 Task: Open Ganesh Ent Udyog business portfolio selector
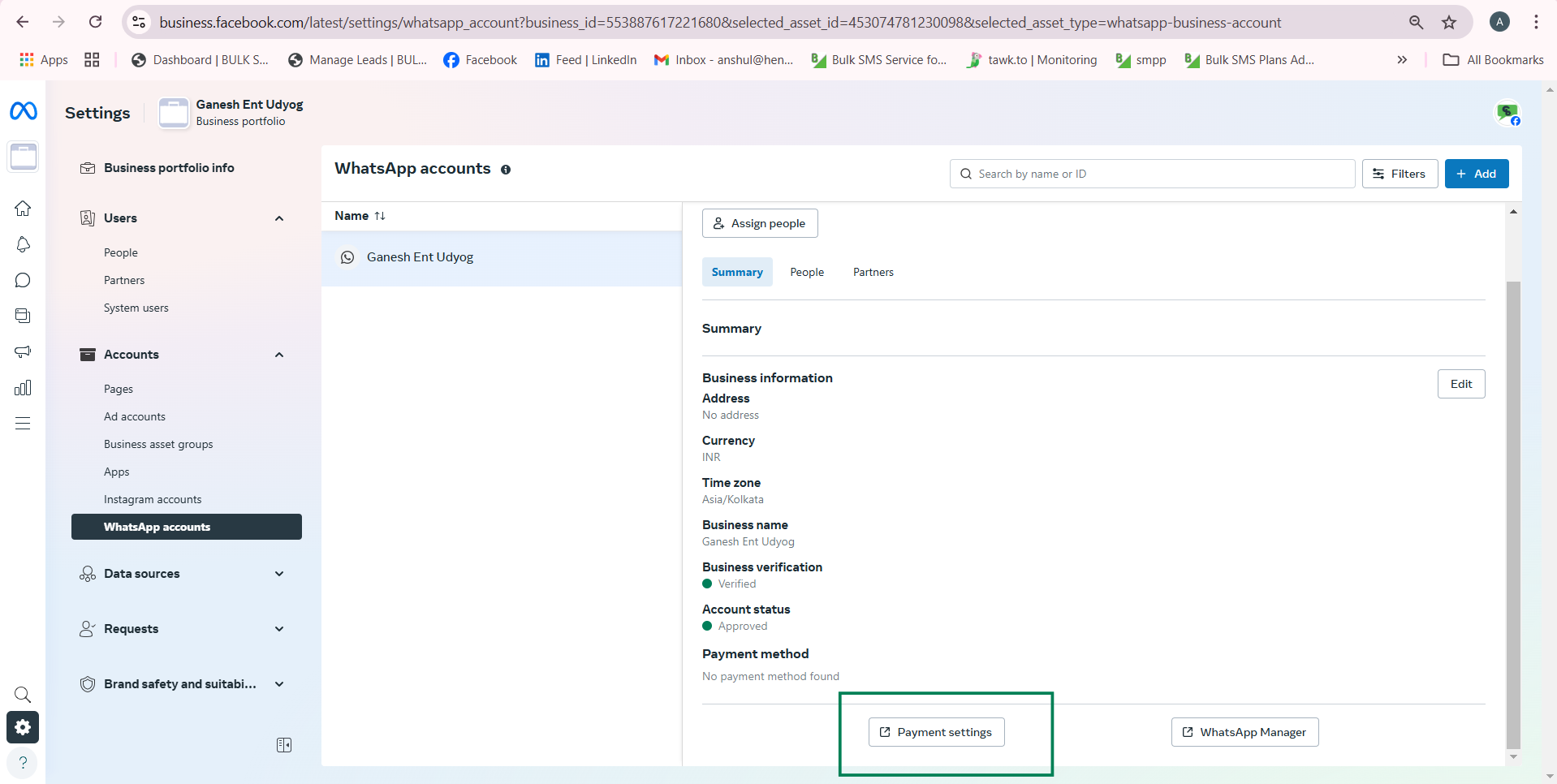point(231,113)
